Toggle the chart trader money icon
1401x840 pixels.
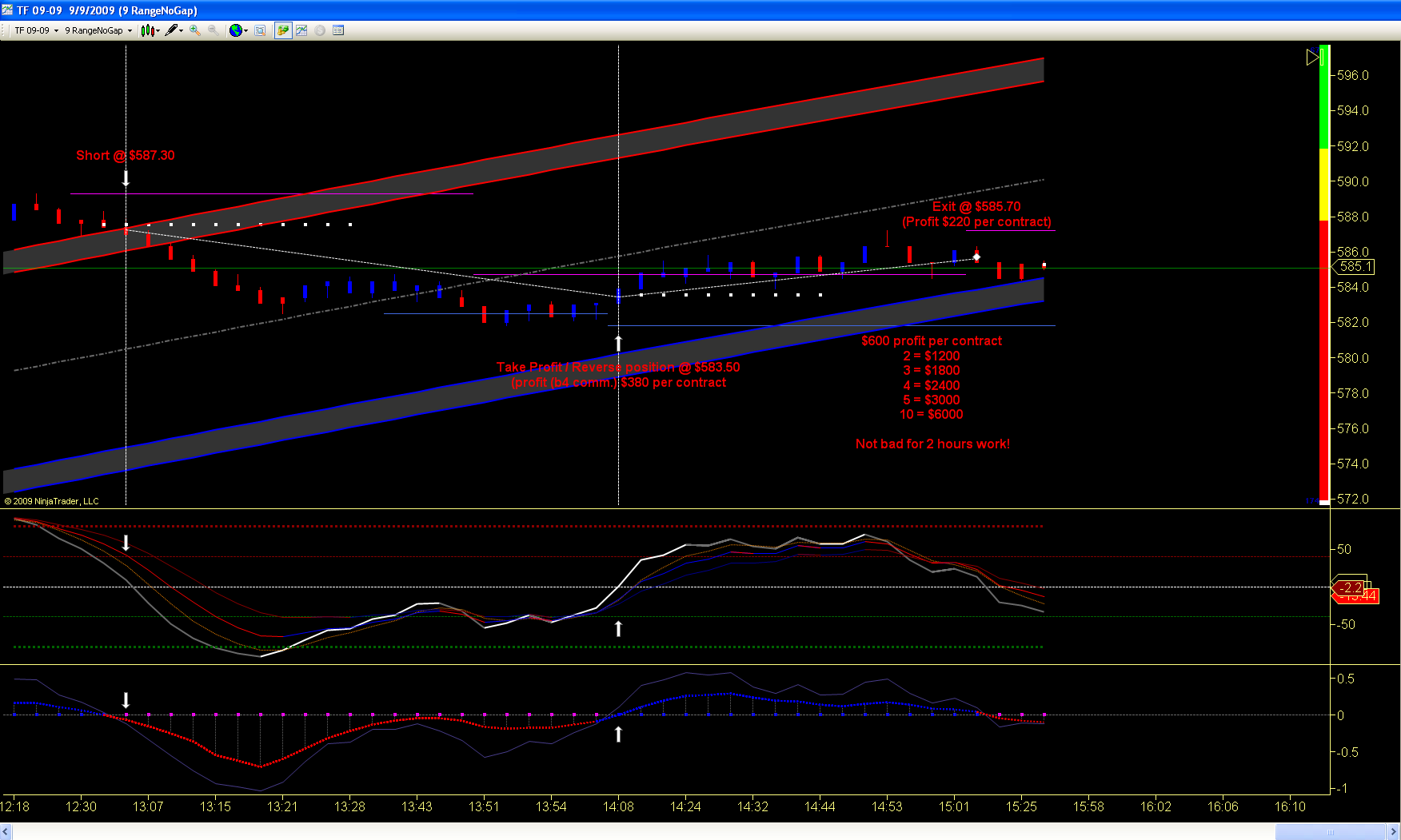(x=283, y=30)
